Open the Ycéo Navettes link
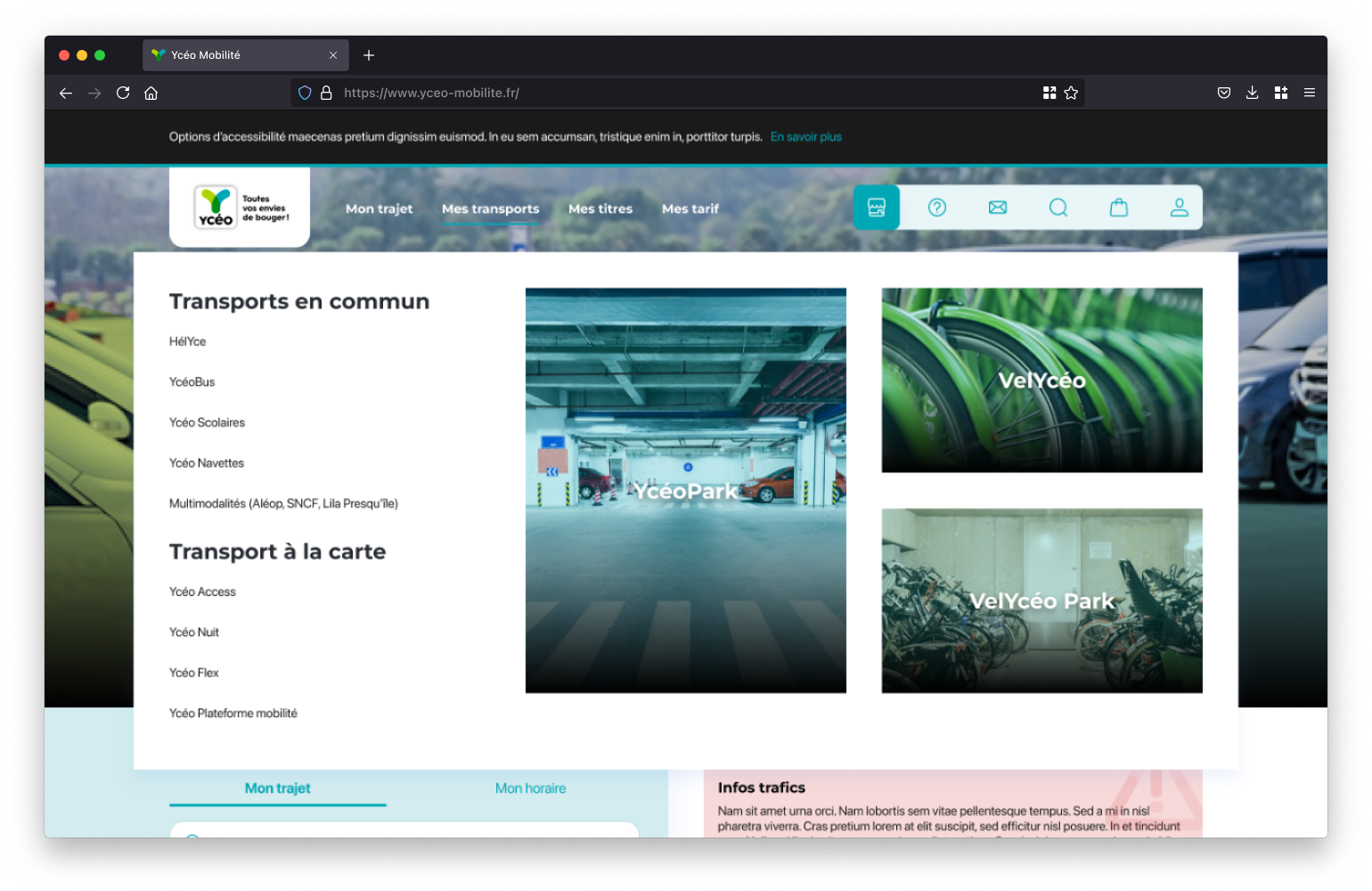The width and height of the screenshot is (1372, 891). 207,463
